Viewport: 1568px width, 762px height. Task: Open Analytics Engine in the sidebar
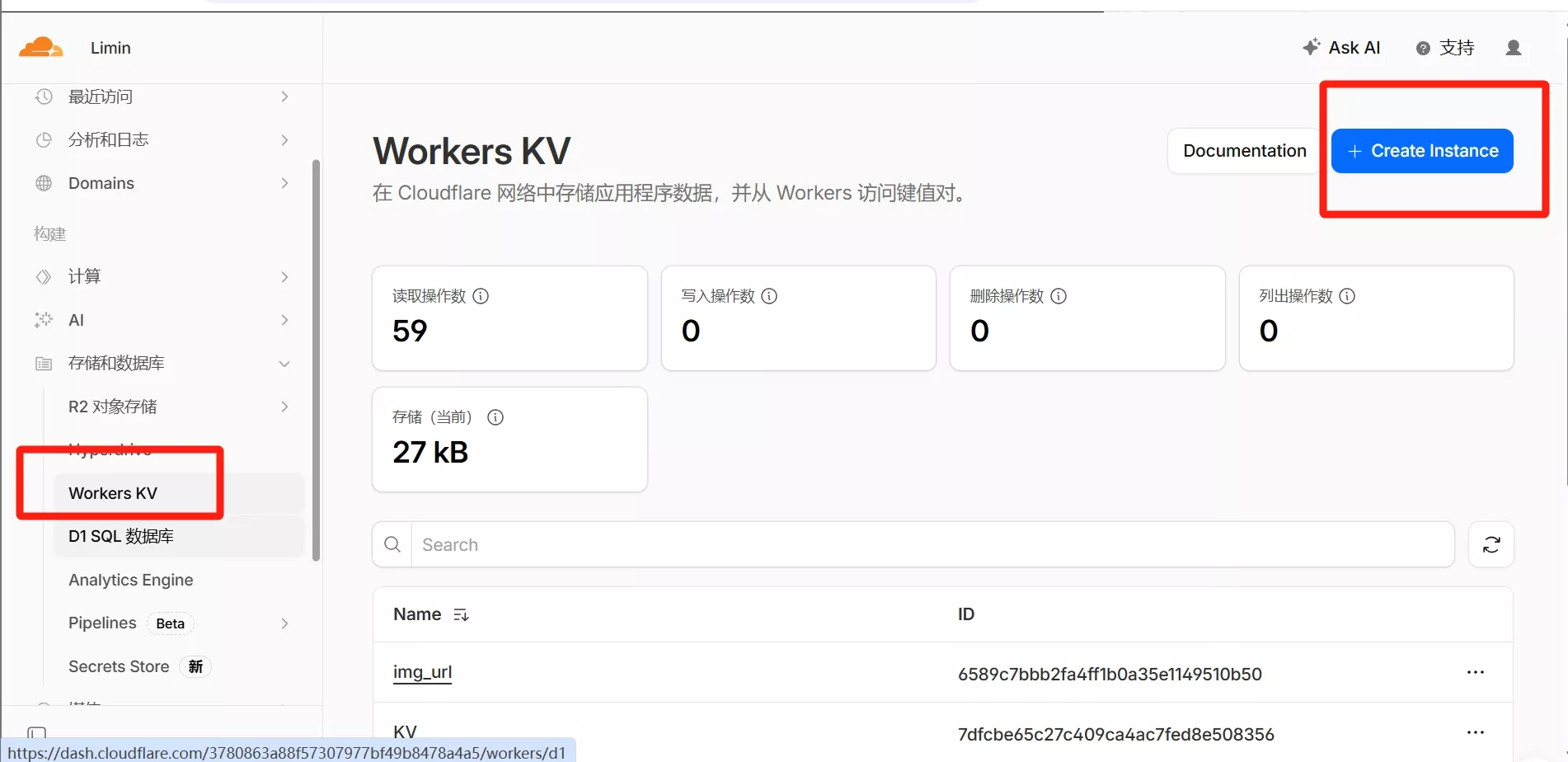tap(131, 580)
